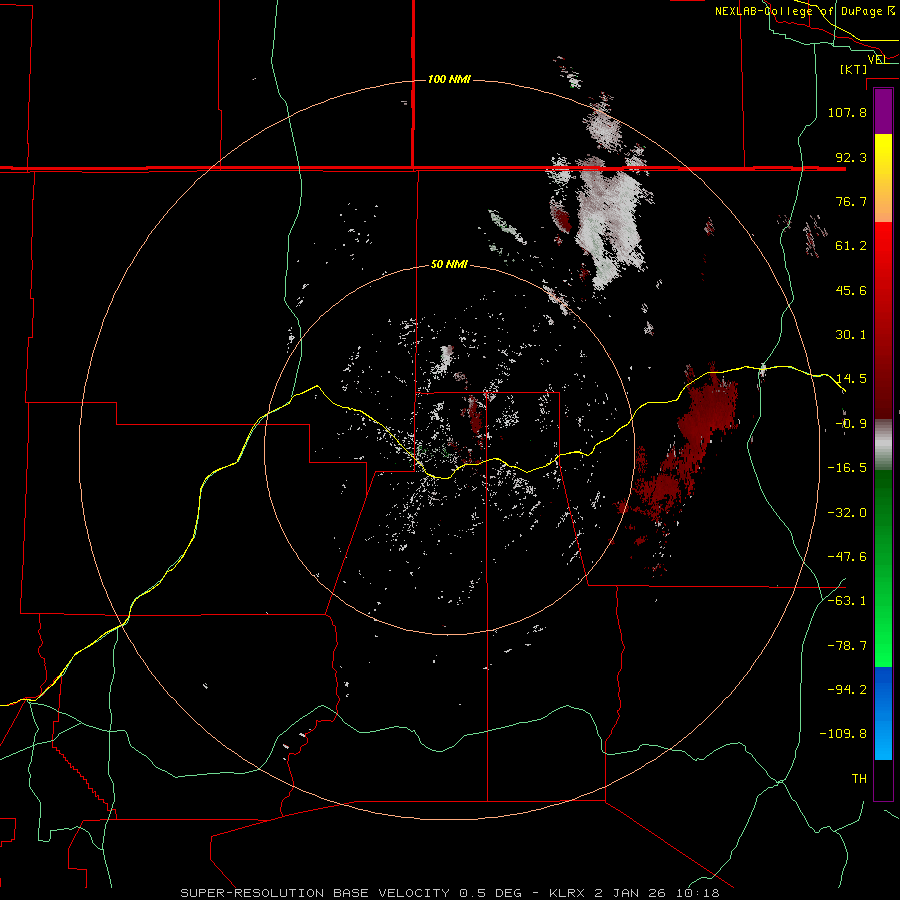The width and height of the screenshot is (900, 900).
Task: Click the "[KT]" units label
Action: pyautogui.click(x=854, y=69)
